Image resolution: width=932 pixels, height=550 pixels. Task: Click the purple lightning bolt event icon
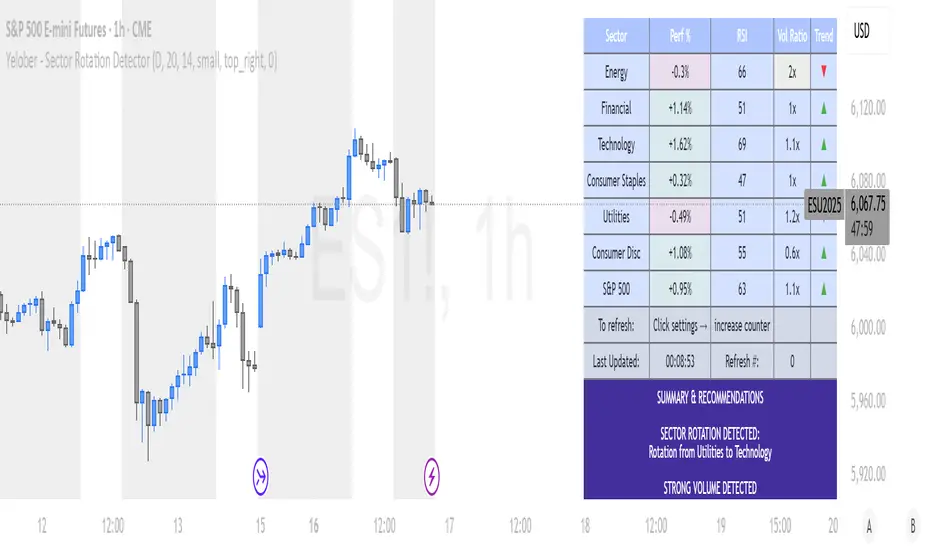pos(434,472)
